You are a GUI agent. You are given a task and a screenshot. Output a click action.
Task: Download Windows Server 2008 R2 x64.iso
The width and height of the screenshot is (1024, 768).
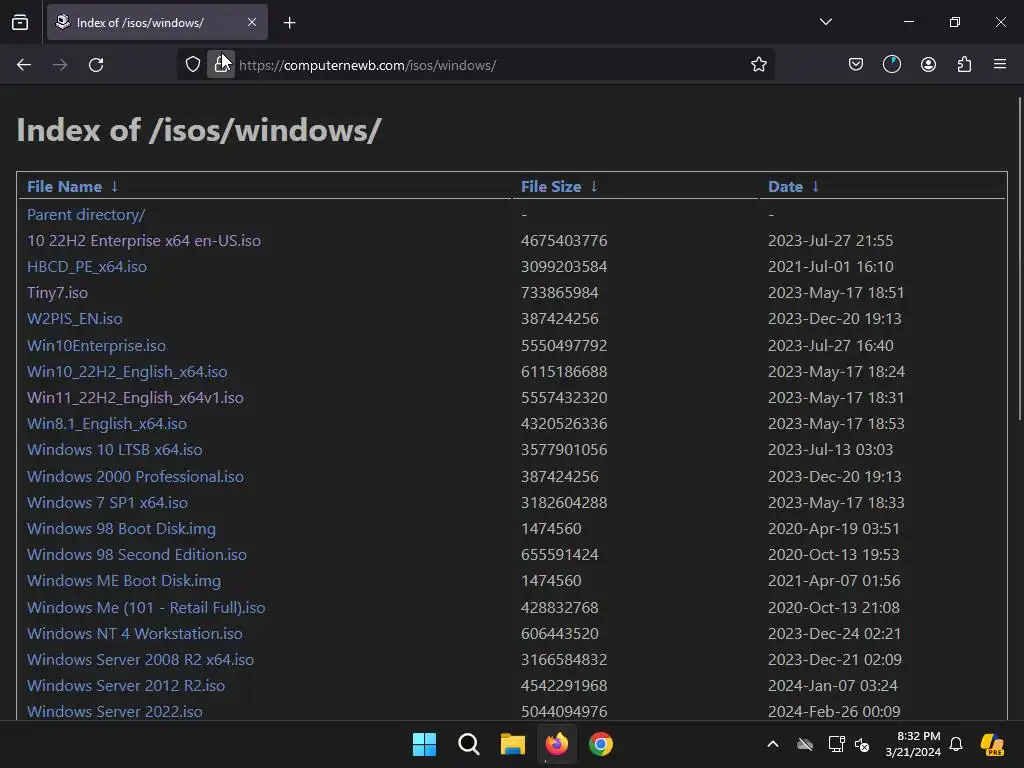[x=140, y=660]
